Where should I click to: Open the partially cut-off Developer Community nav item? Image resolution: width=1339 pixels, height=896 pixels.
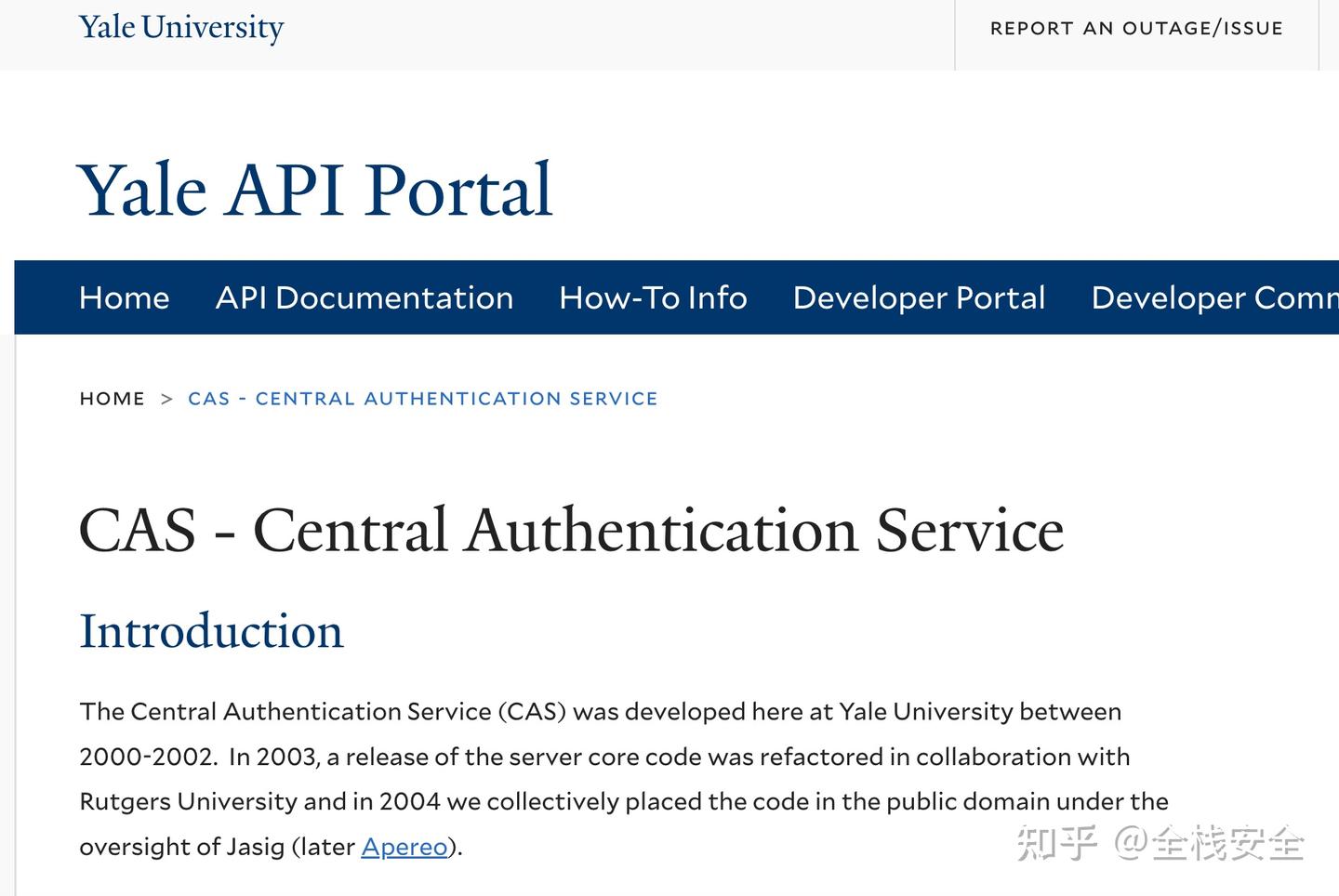point(1214,297)
